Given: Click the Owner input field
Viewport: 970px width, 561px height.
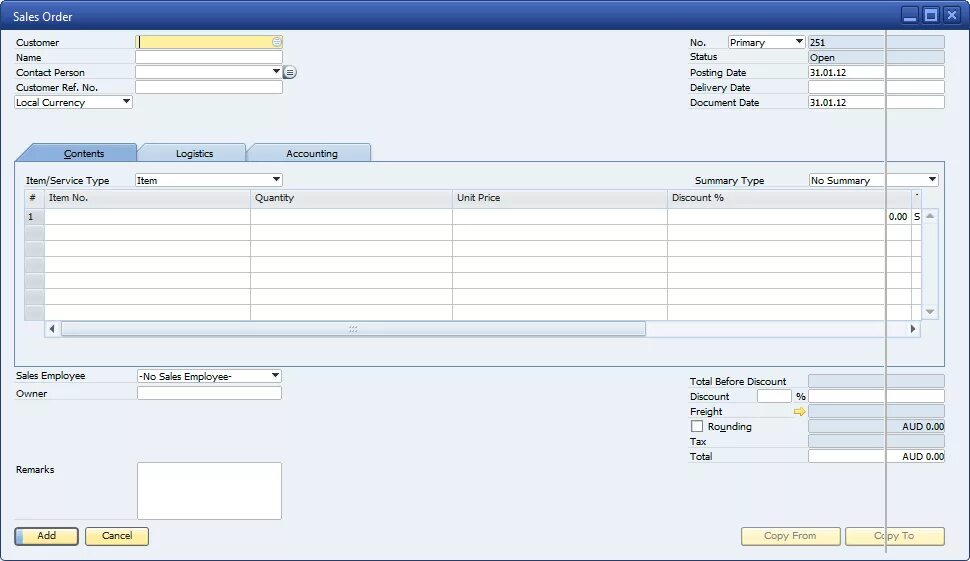Looking at the screenshot, I should point(209,393).
